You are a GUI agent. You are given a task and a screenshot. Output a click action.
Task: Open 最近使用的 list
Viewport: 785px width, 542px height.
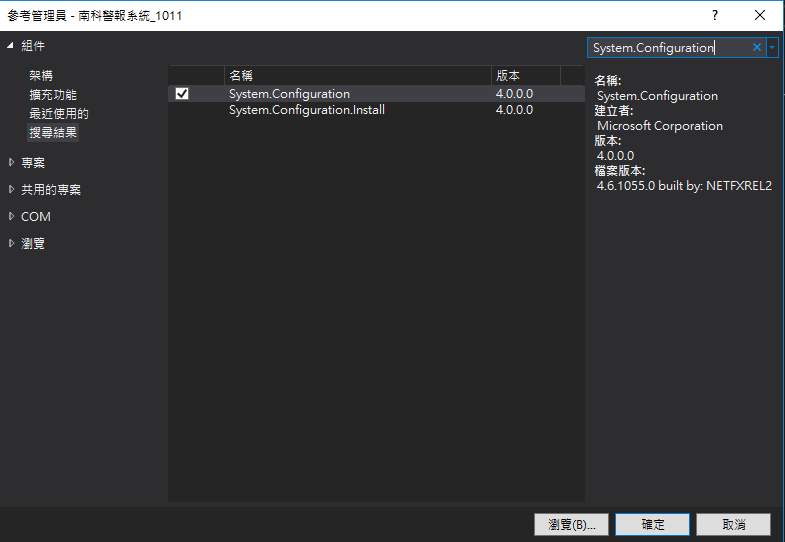[x=58, y=114]
